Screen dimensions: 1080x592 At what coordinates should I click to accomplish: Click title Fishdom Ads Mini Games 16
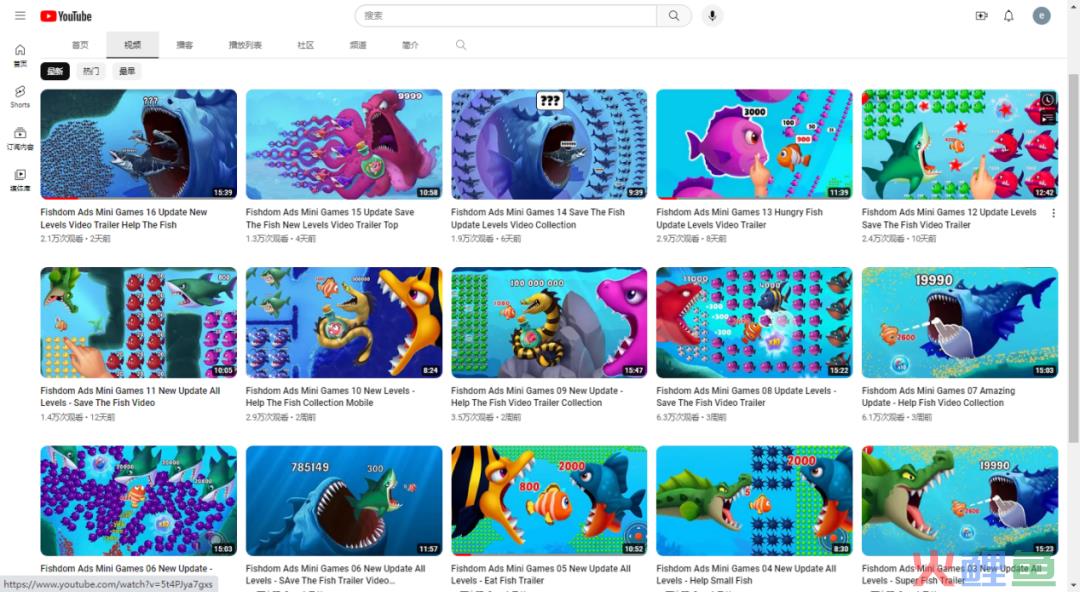124,218
